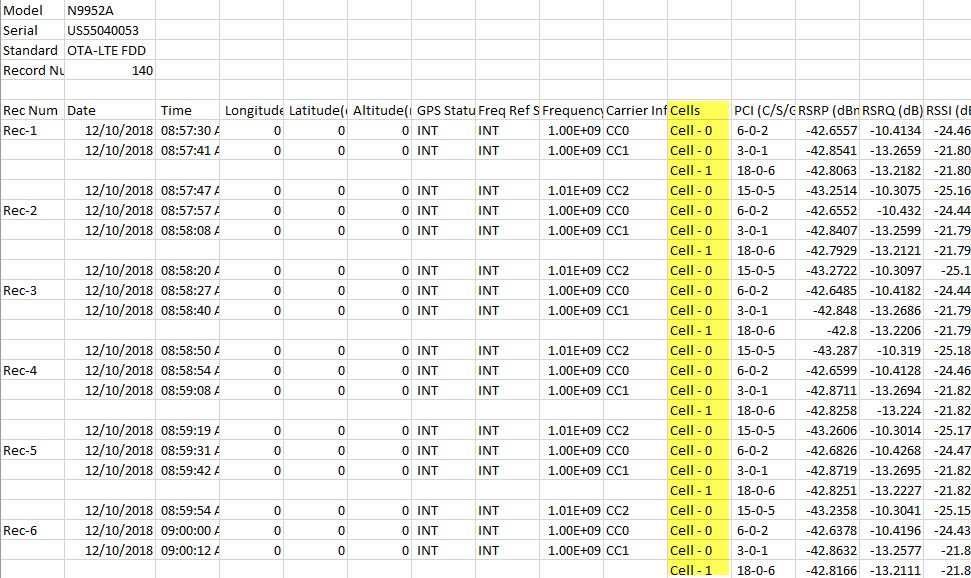Click the Latitude column header

[316, 110]
